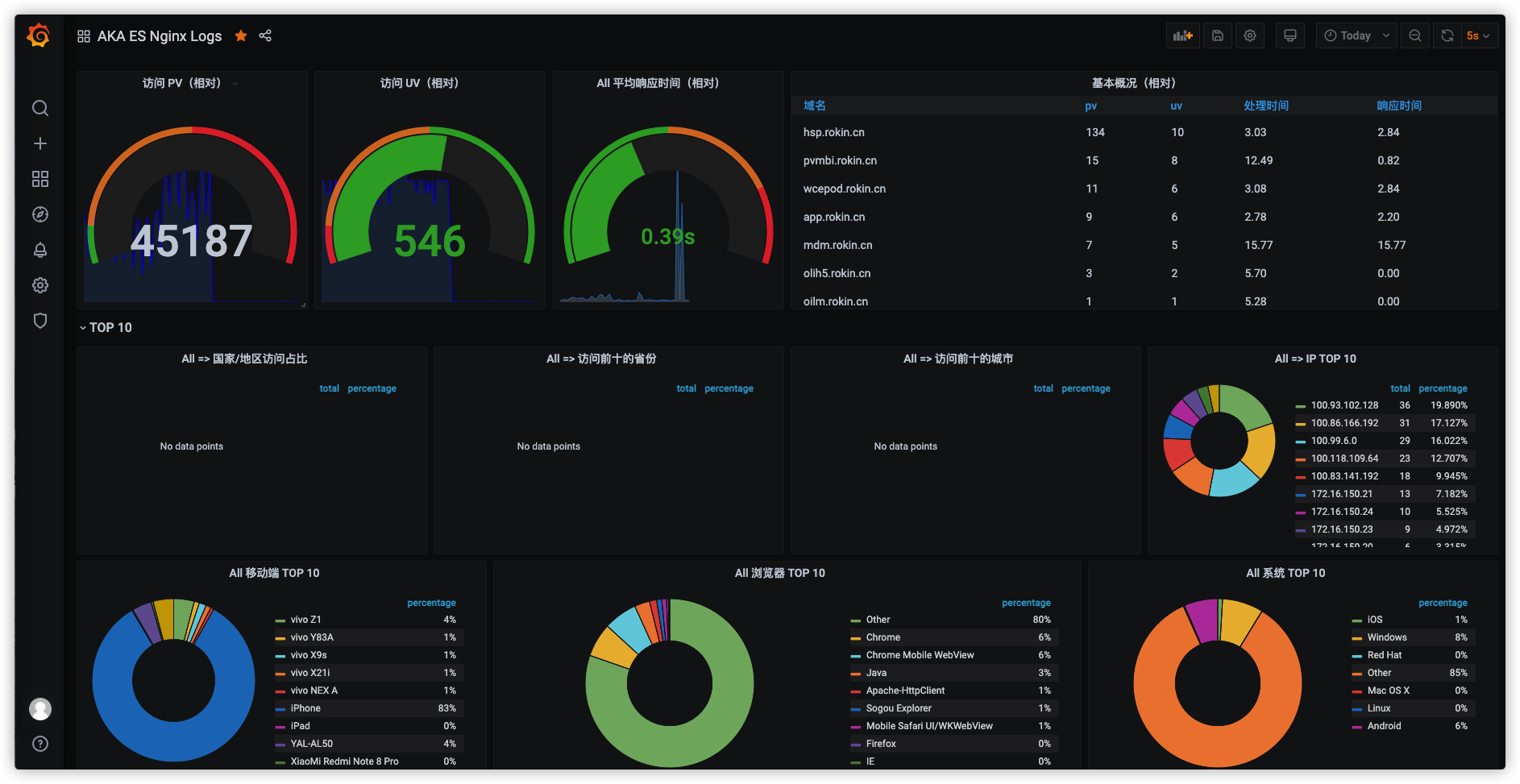Sort IP TOP 10 legend by total
The width and height of the screenshot is (1520, 784).
[x=1400, y=388]
